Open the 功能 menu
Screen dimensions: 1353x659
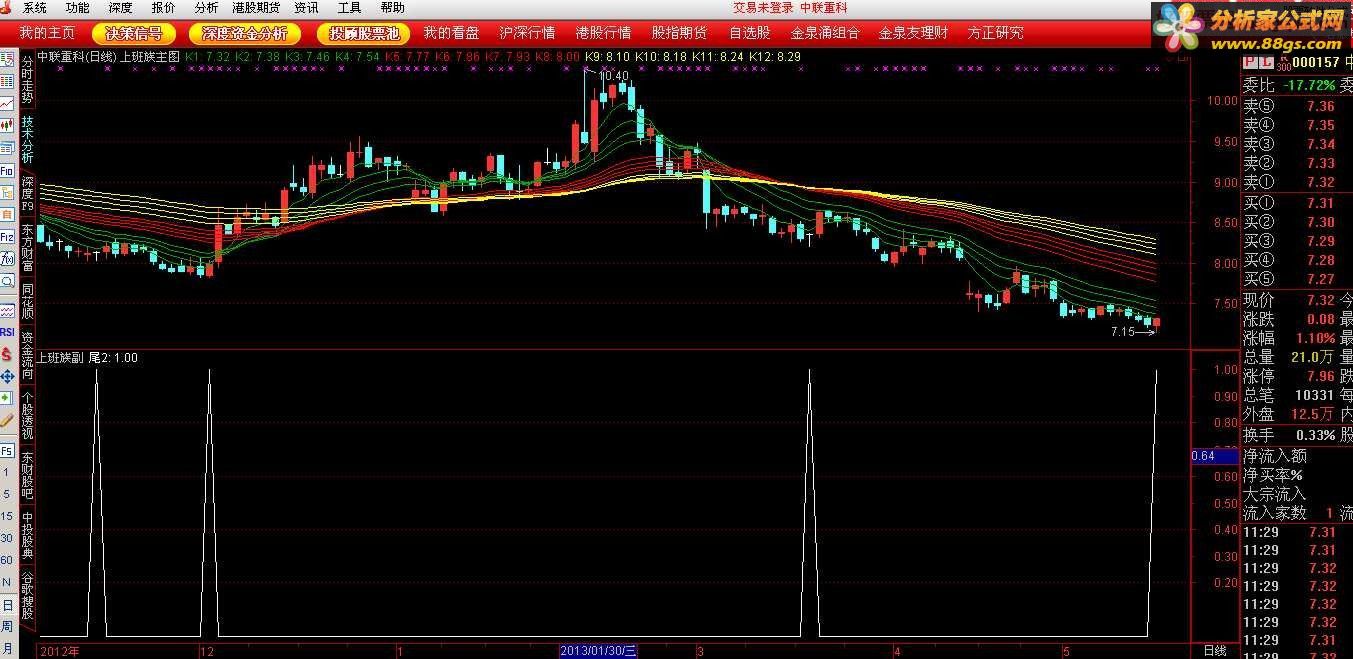(x=77, y=7)
